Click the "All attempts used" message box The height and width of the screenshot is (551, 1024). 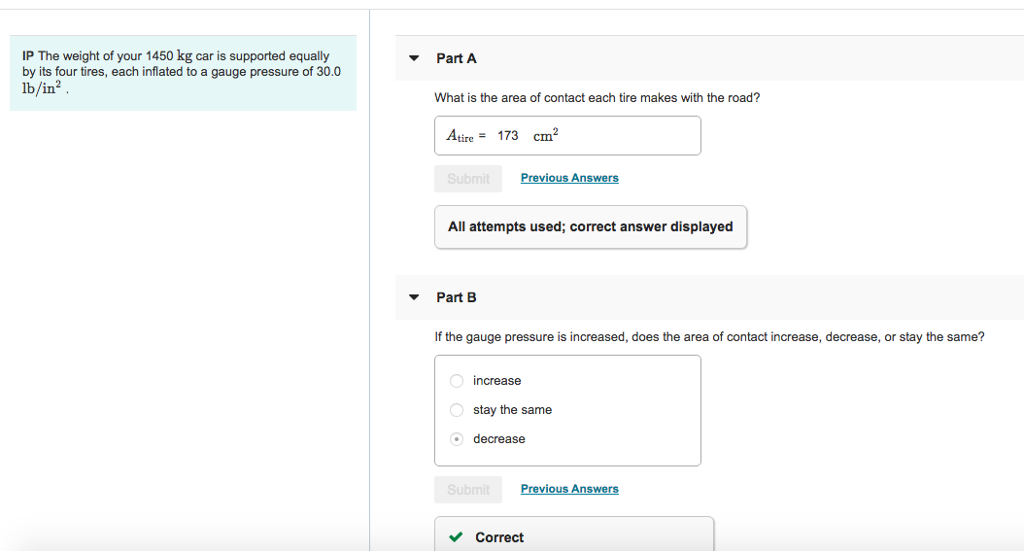590,227
